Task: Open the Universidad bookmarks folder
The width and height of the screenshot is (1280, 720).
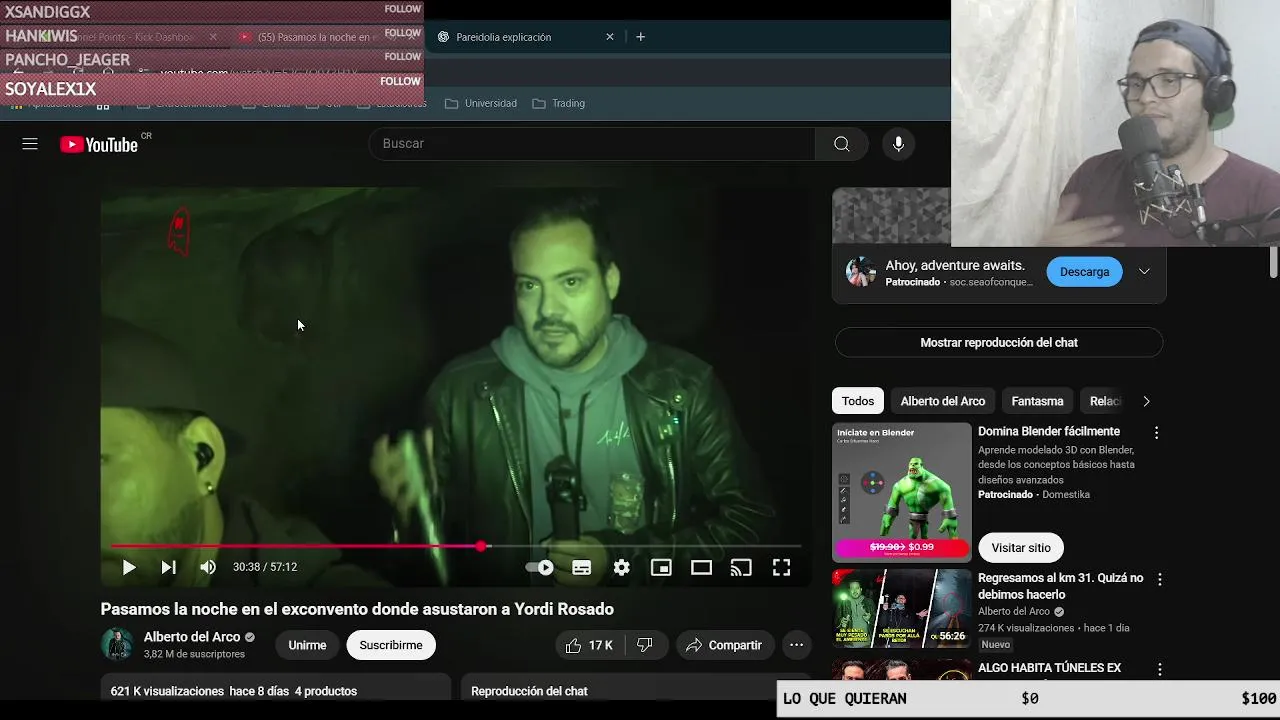Action: 481,103
